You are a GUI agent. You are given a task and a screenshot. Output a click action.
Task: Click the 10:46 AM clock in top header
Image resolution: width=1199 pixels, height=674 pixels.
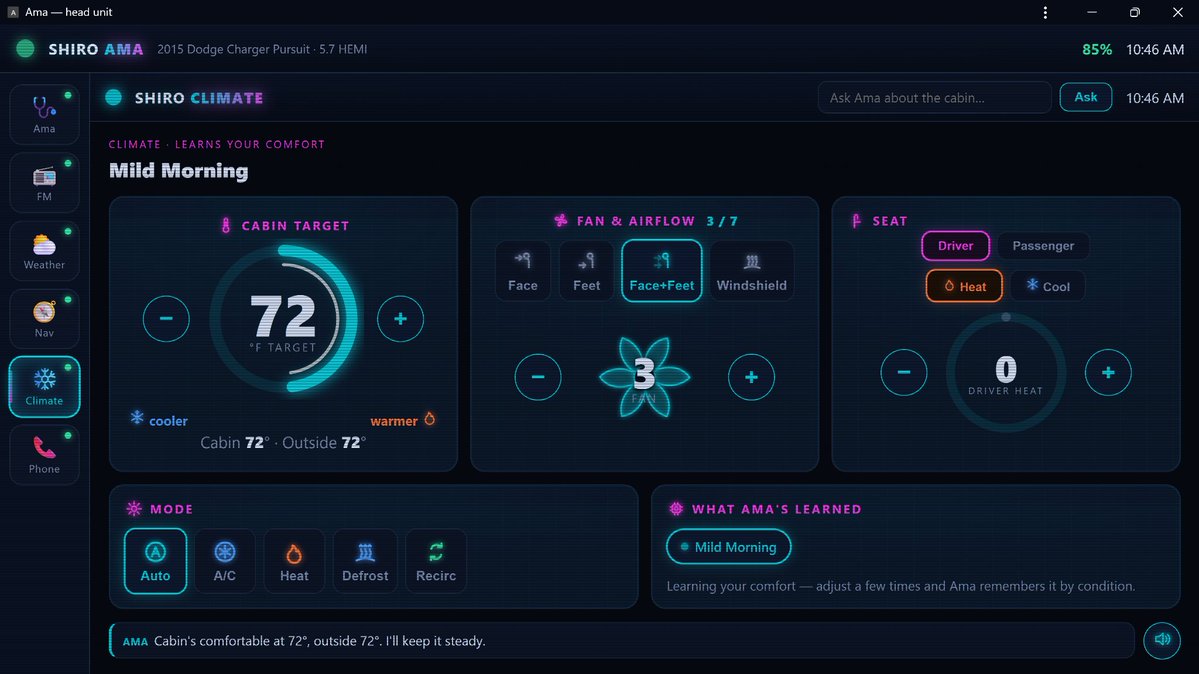1155,49
